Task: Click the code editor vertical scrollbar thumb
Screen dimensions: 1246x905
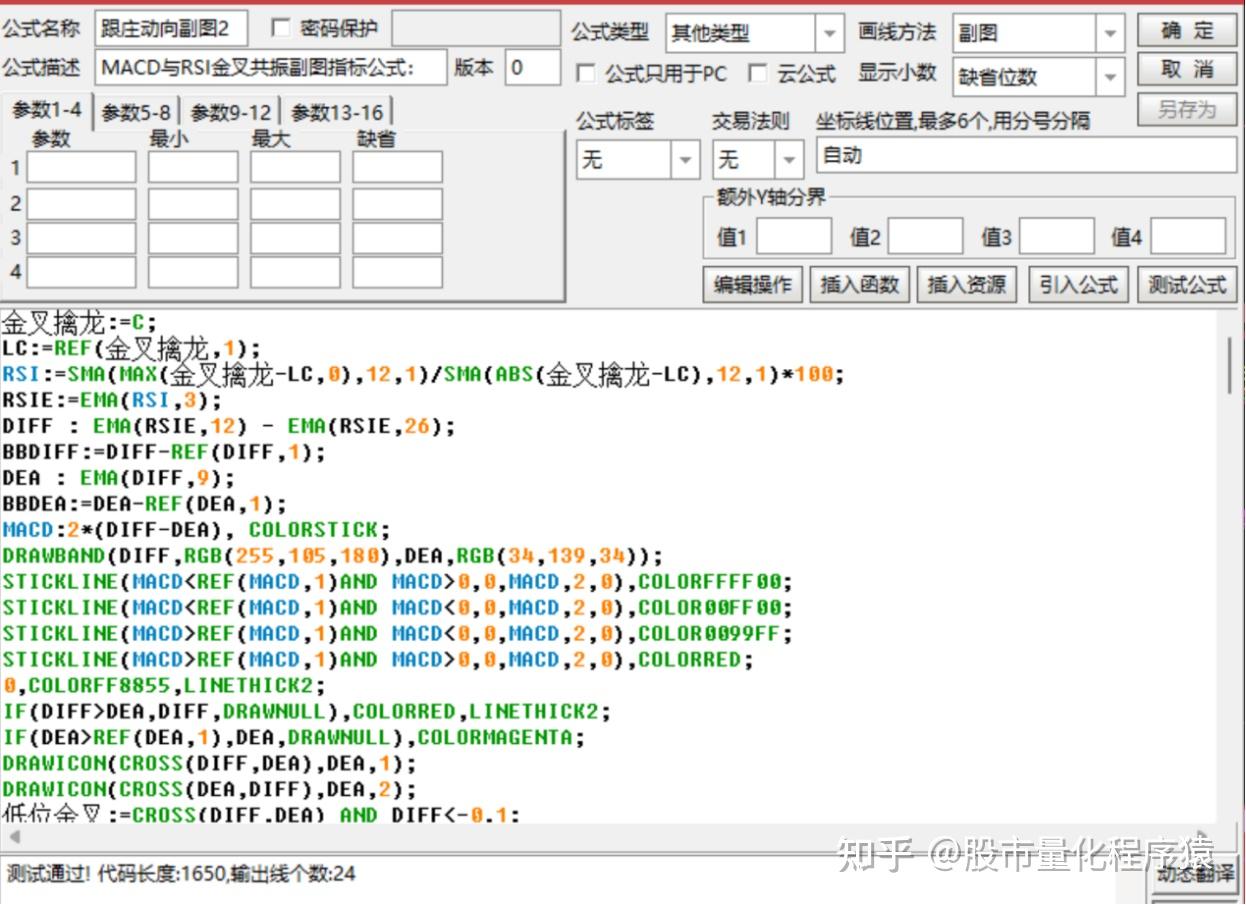Action: point(1231,364)
